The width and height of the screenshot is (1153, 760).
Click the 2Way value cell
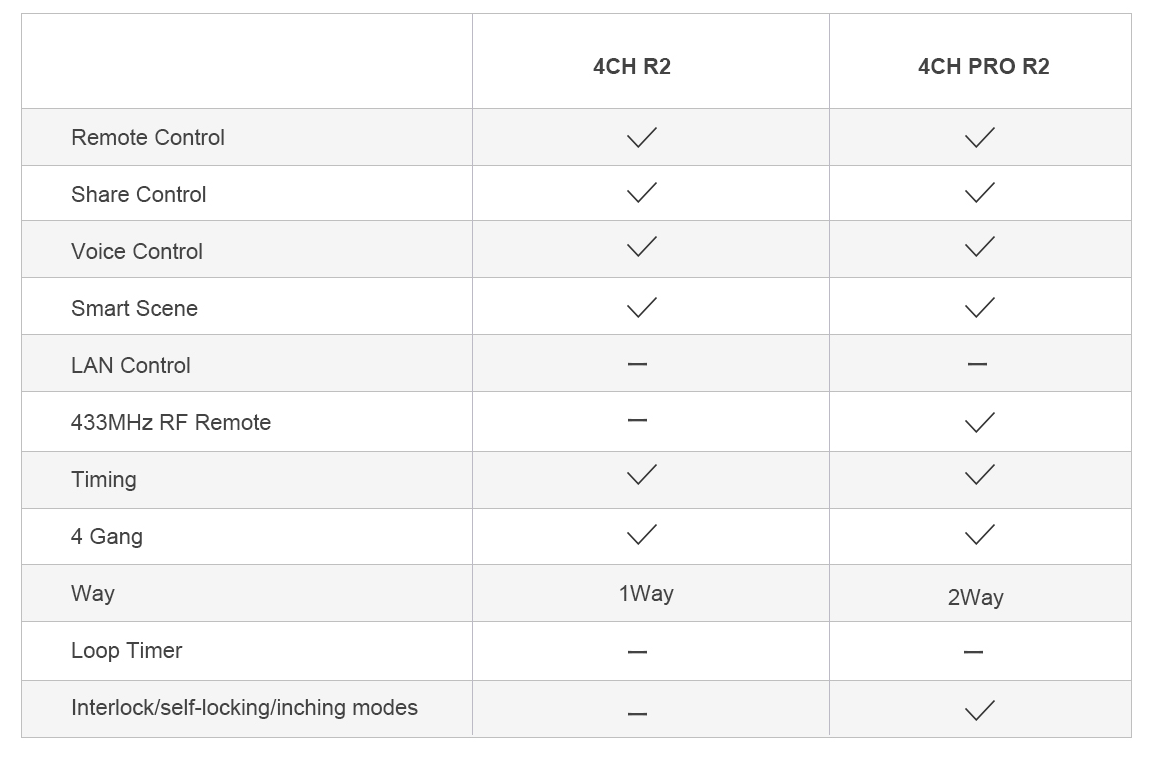[975, 598]
